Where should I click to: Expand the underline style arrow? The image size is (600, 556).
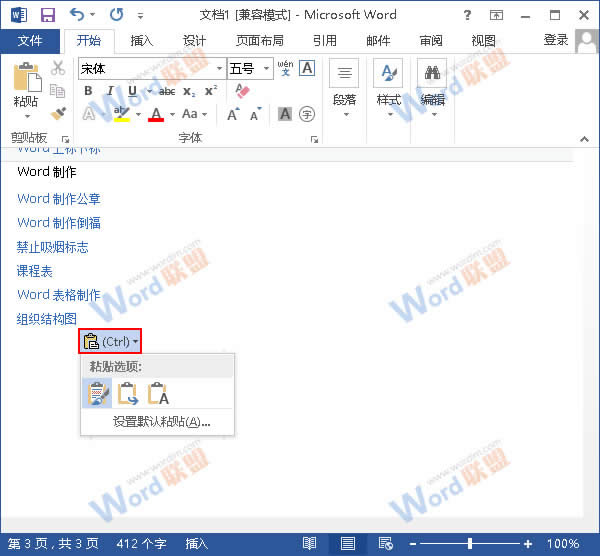[150, 91]
